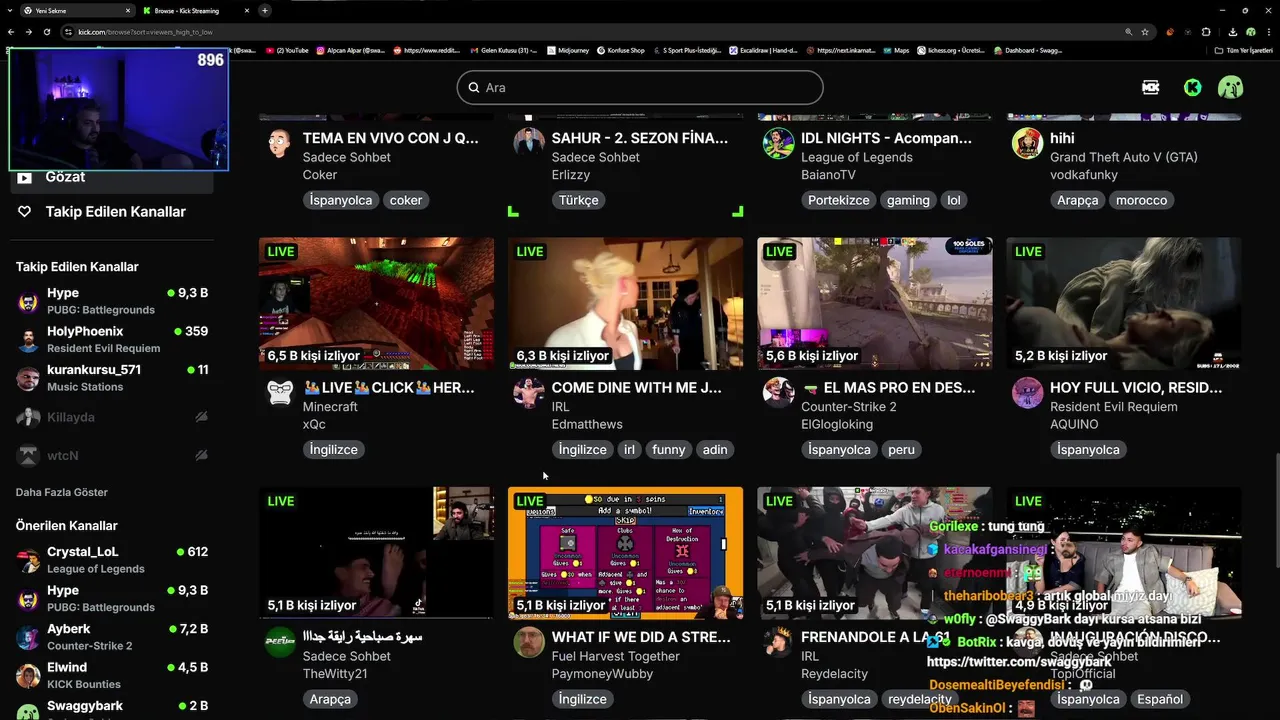Open ElGlogloking Counter-Strike 2 stream thumbnail

(x=875, y=304)
